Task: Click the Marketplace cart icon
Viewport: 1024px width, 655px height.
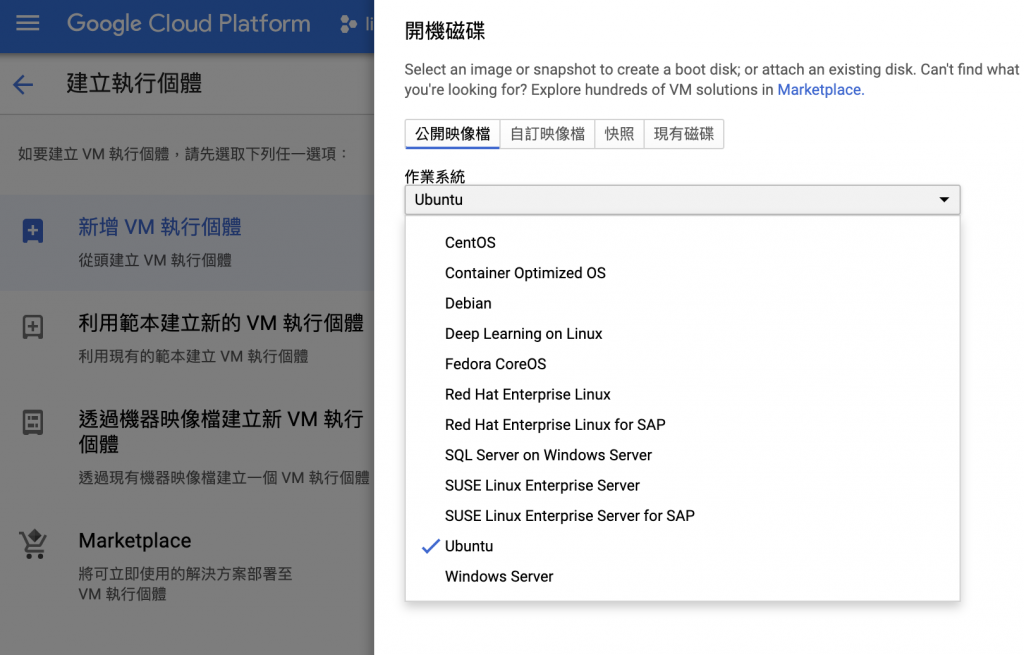Action: click(33, 543)
